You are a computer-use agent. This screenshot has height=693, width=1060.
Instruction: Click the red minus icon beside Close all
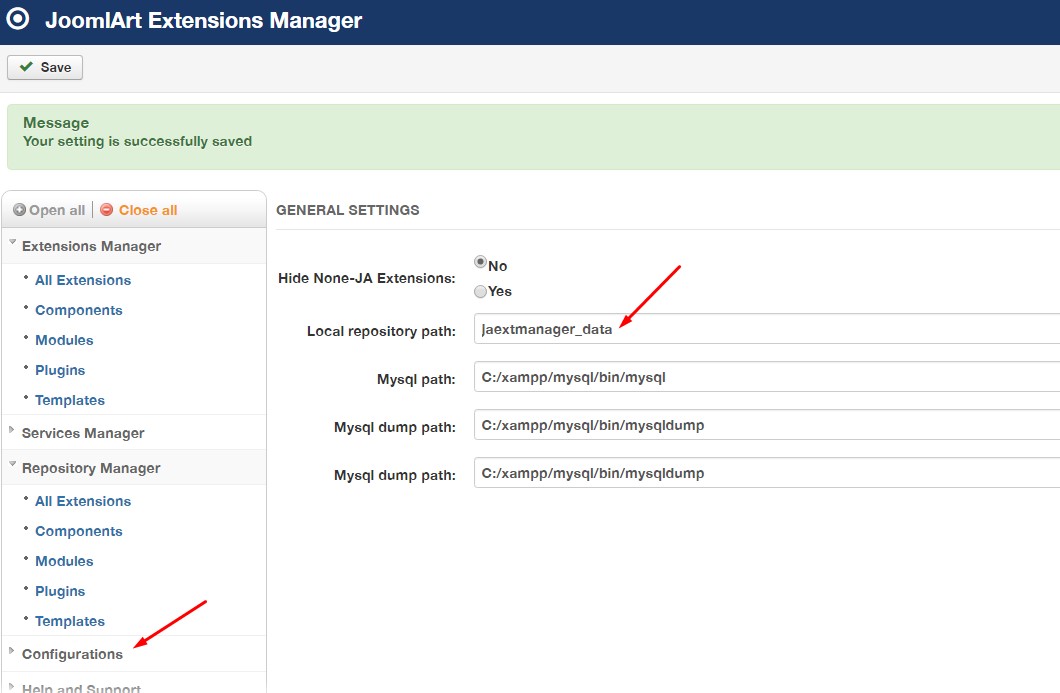(107, 210)
